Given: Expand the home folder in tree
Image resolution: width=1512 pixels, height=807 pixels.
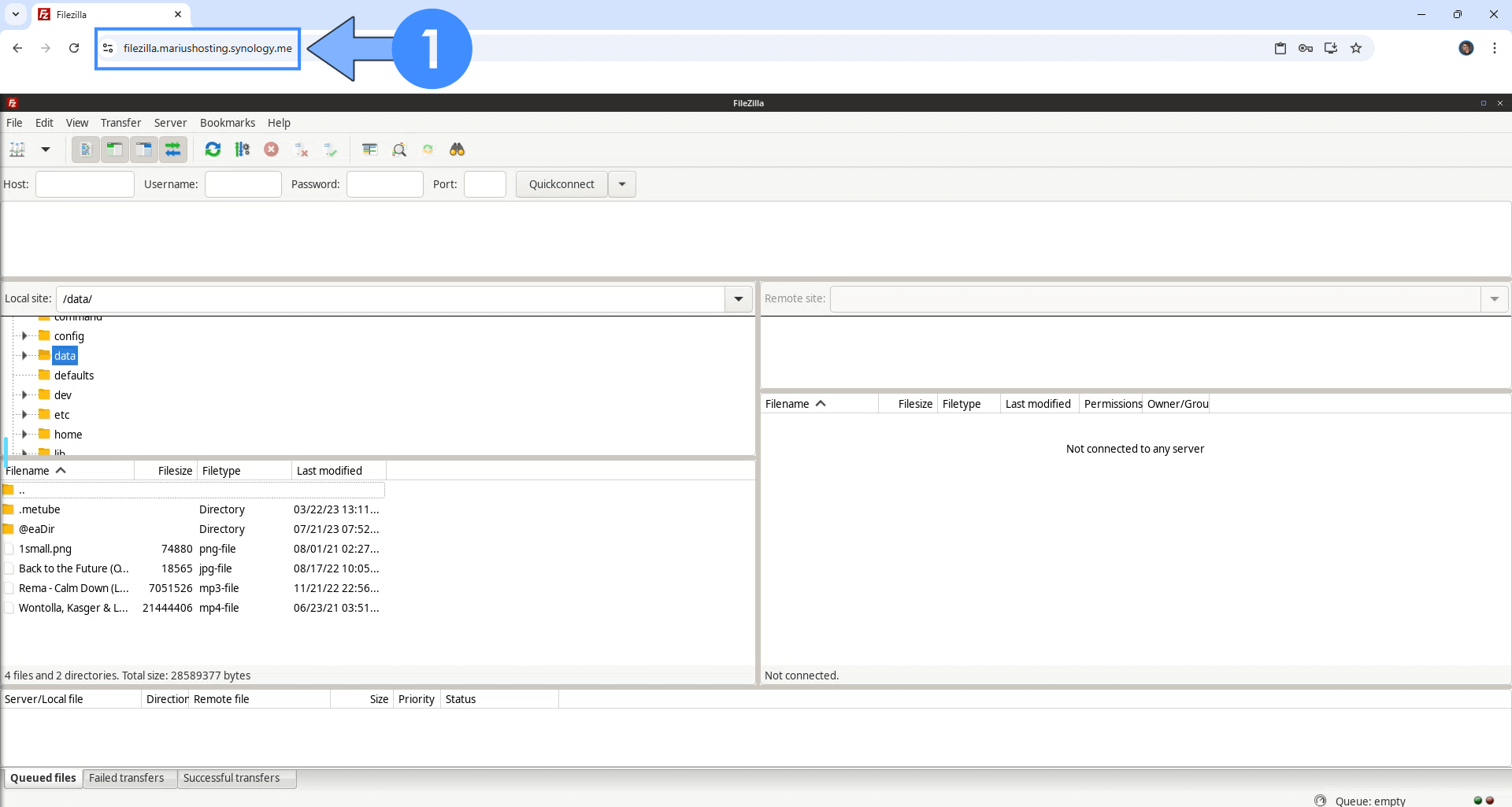Looking at the screenshot, I should click(x=24, y=435).
